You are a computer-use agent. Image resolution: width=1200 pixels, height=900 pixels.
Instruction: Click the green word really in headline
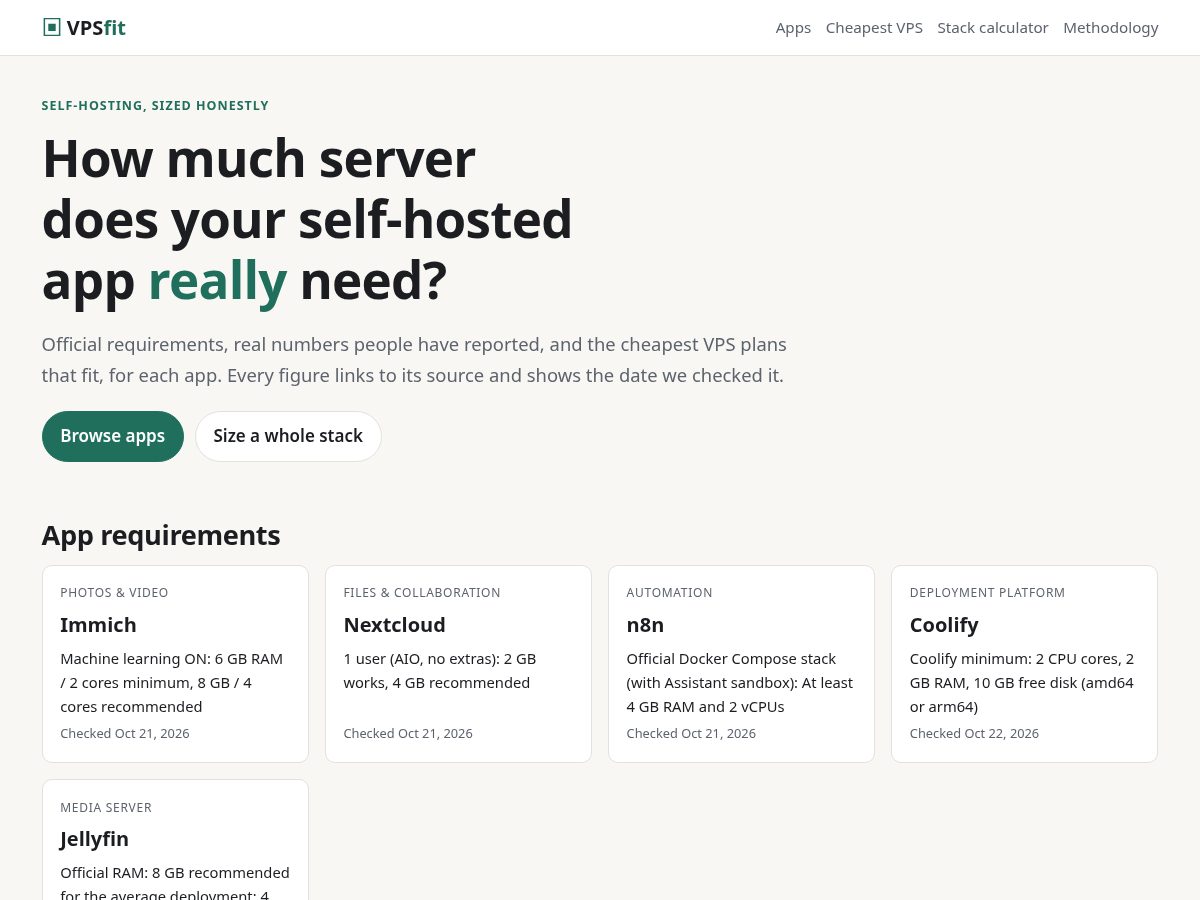(x=217, y=281)
